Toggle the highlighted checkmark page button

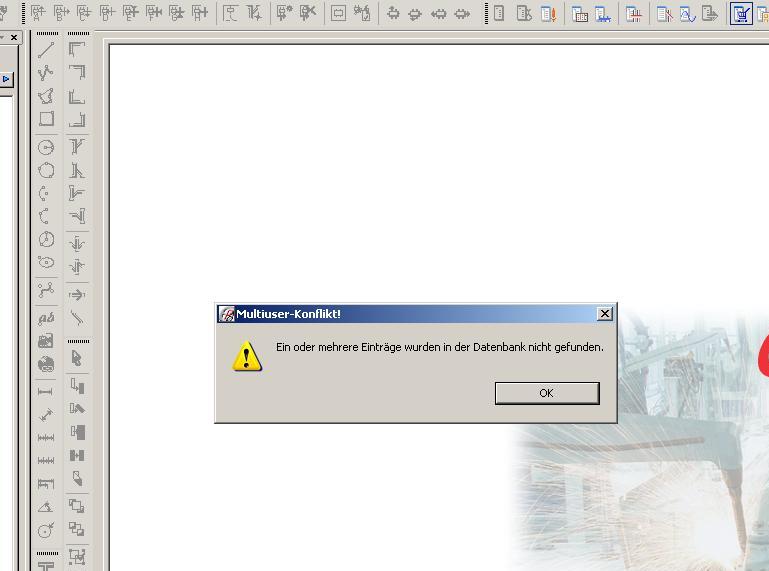pyautogui.click(x=741, y=14)
